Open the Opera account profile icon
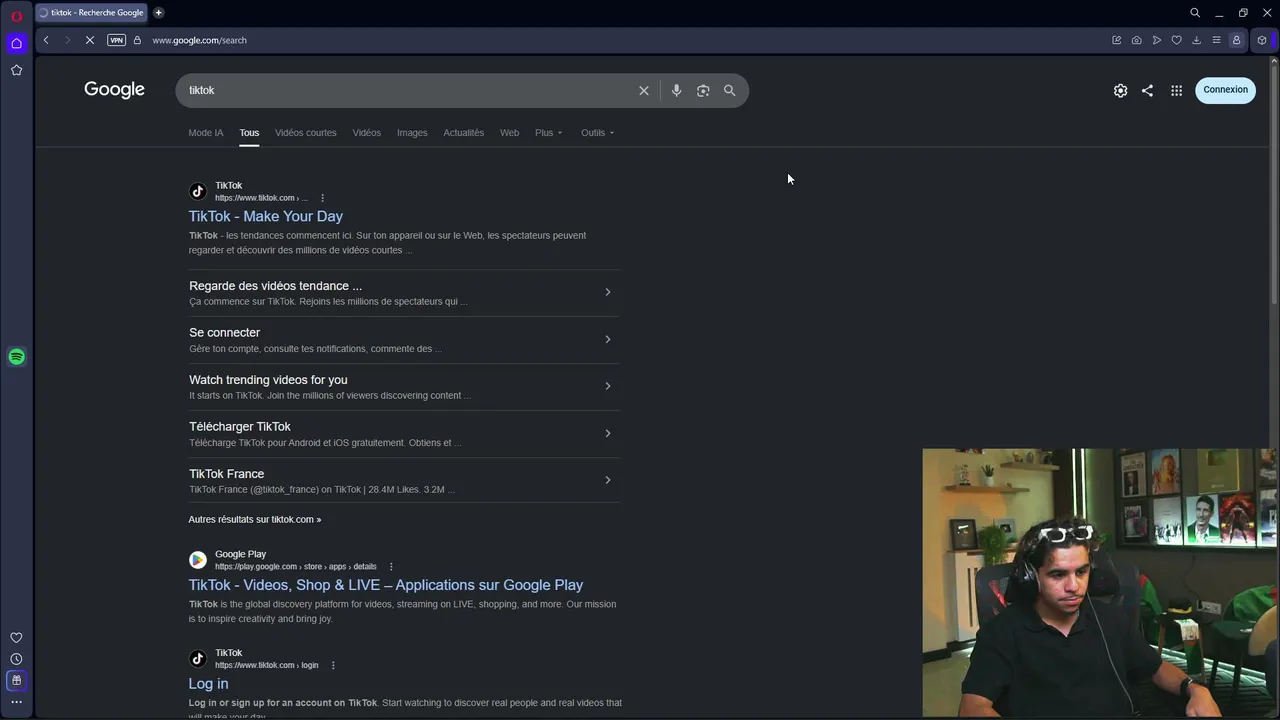This screenshot has height=720, width=1280. point(1236,40)
